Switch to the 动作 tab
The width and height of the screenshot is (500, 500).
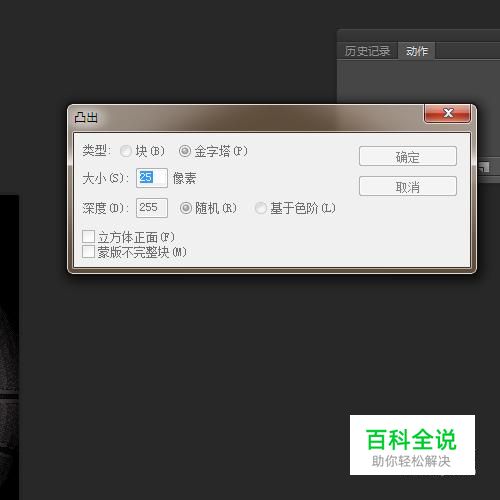417,51
